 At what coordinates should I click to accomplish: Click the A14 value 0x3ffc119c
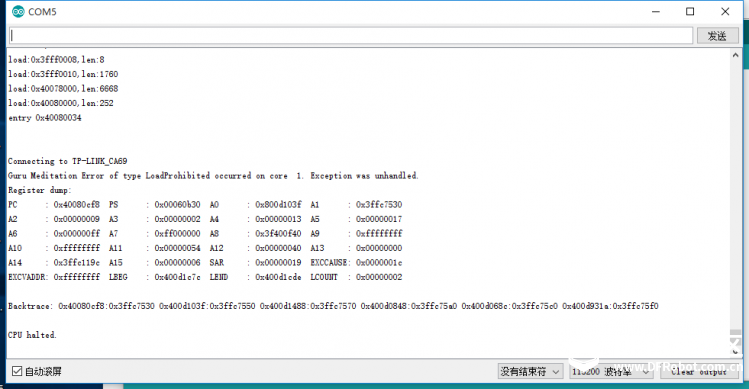click(x=77, y=263)
